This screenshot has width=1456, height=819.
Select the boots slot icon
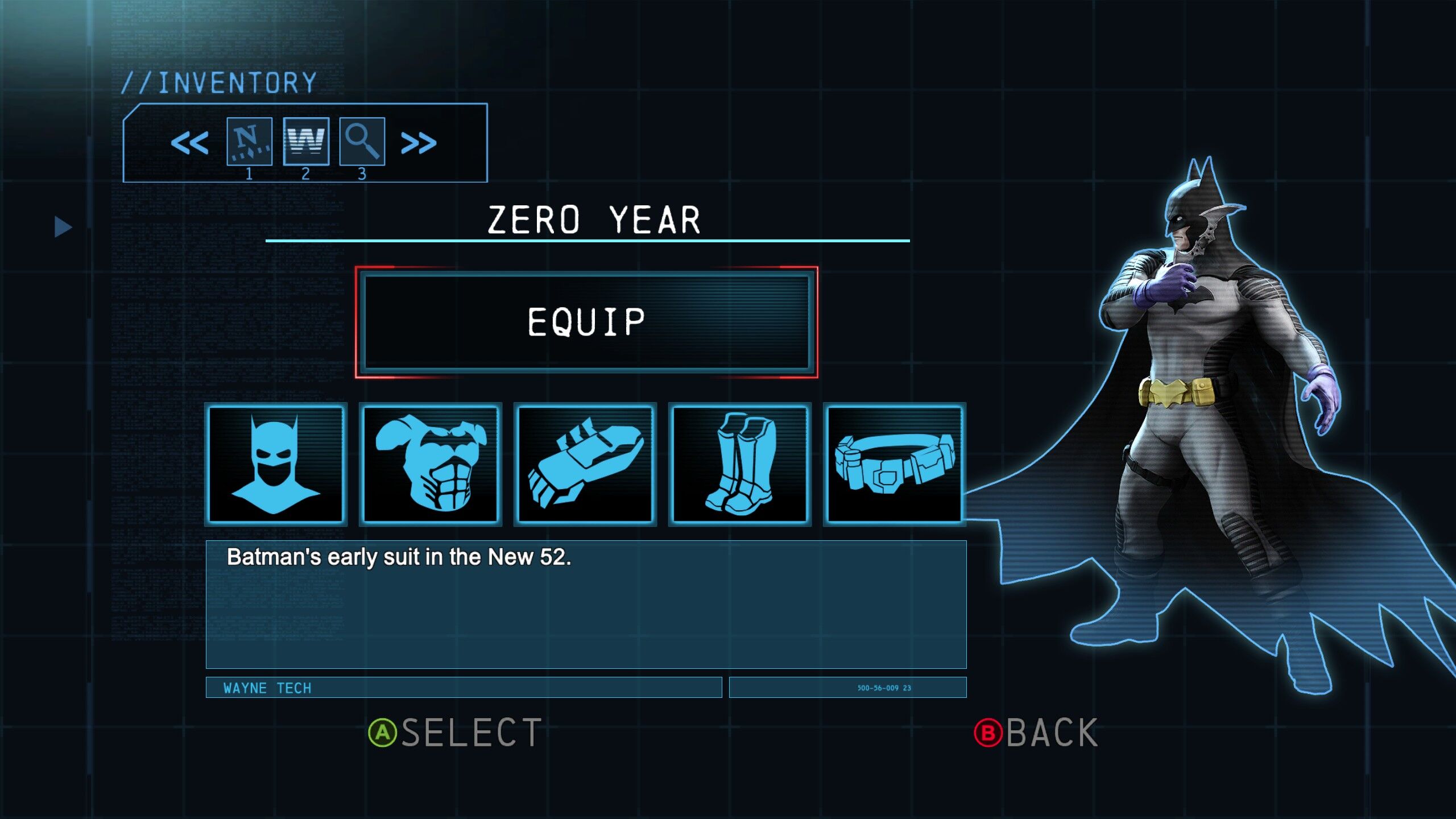point(740,464)
